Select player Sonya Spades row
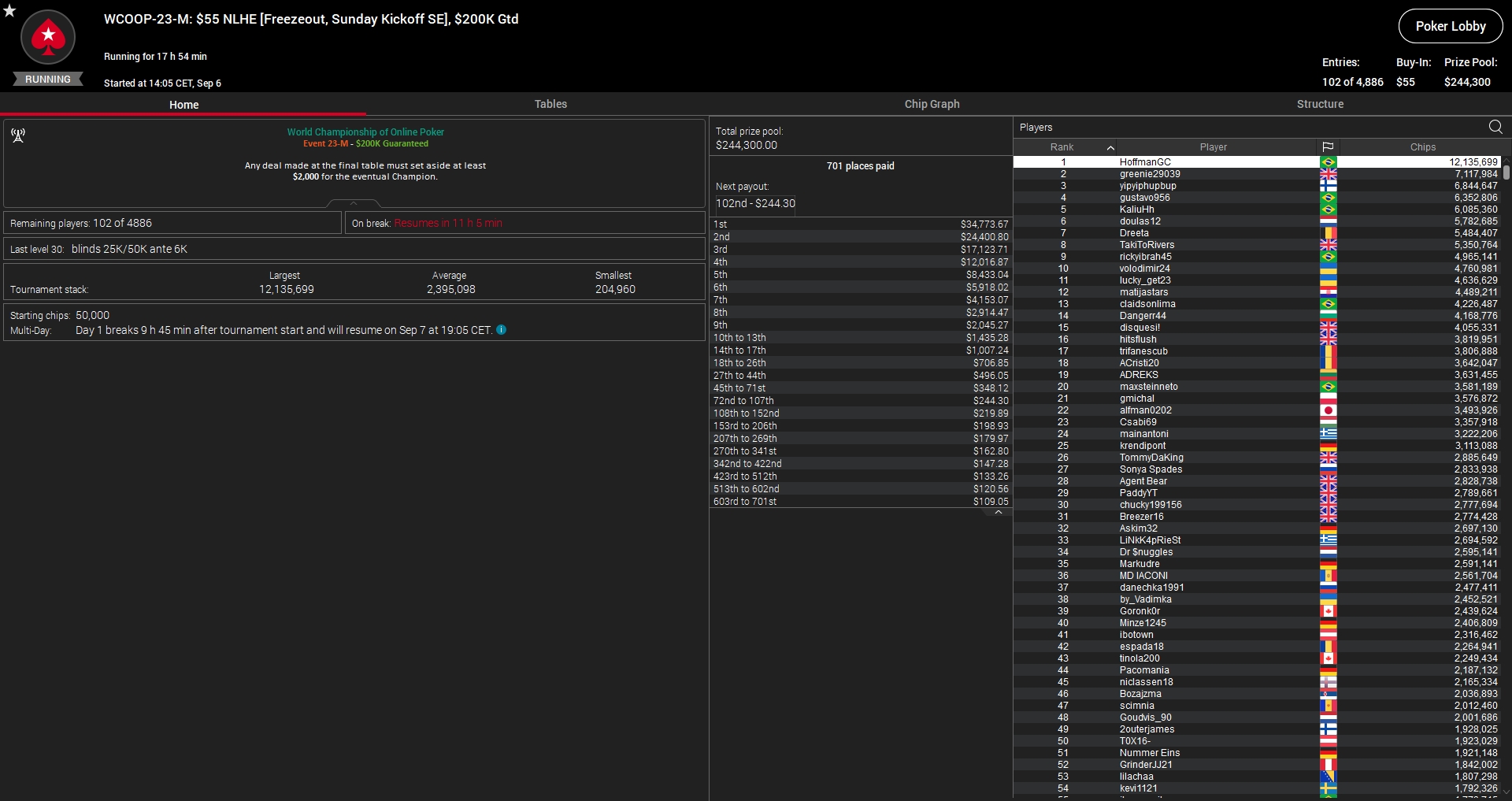The image size is (1512, 801). pyautogui.click(x=1257, y=469)
